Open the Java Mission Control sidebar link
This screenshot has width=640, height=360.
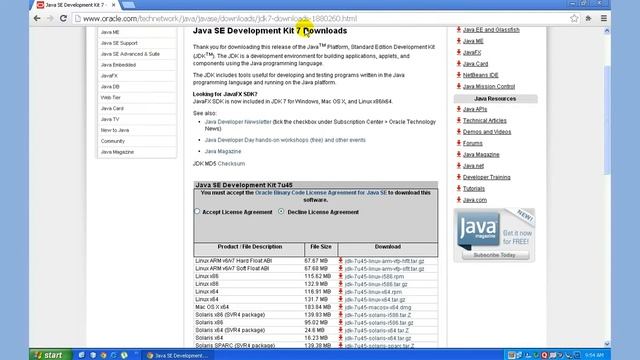(489, 87)
